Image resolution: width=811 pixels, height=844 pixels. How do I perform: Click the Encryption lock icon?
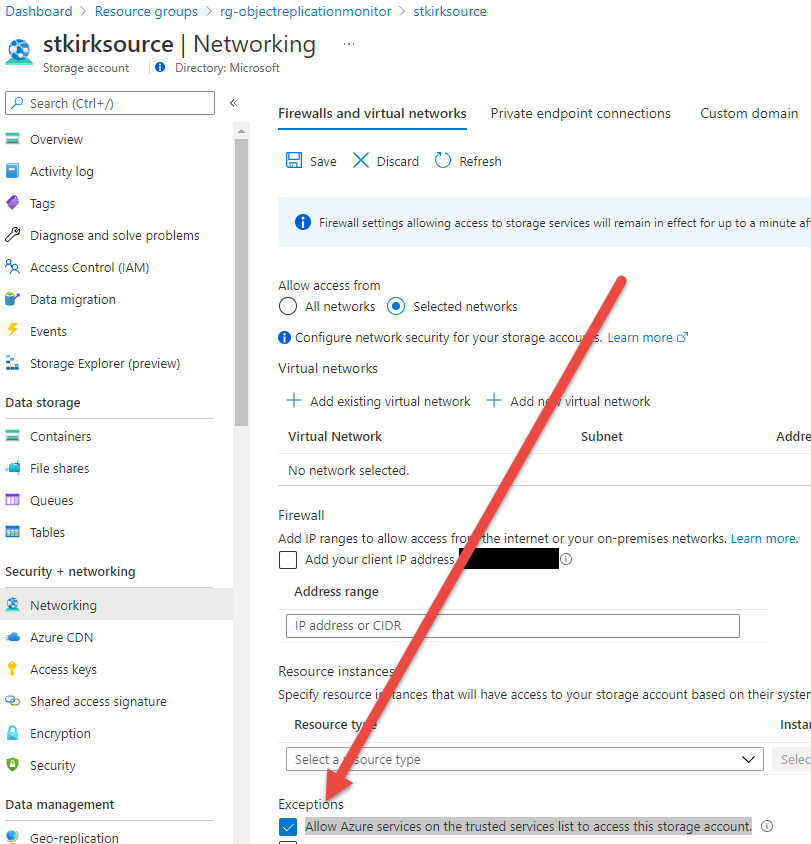[x=12, y=733]
